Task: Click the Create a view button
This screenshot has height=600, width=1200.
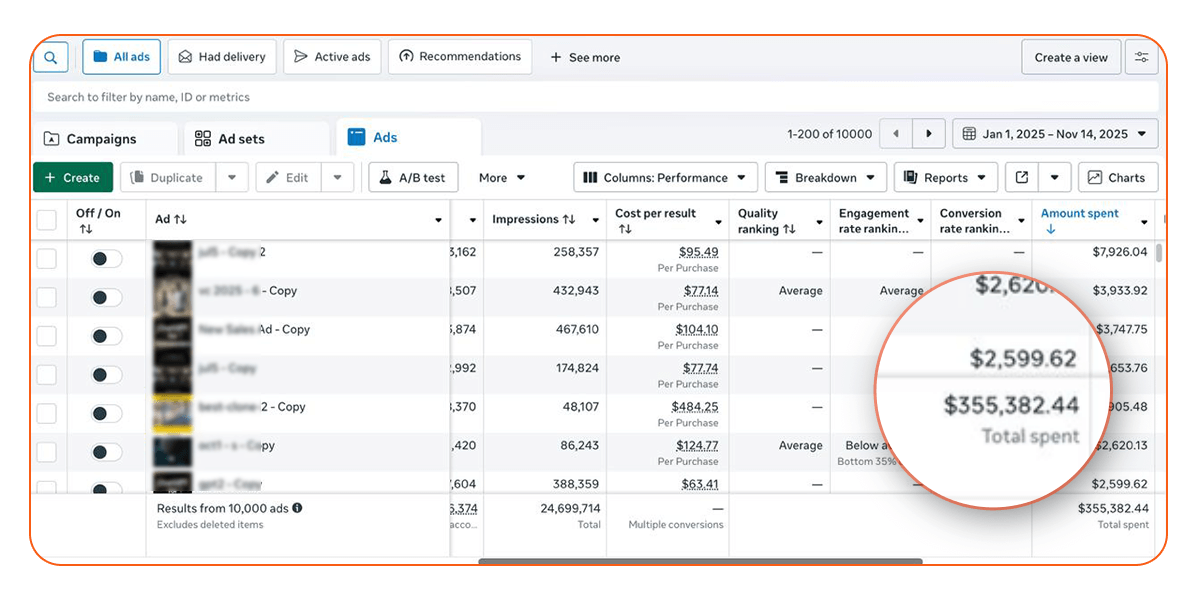Action: (1071, 57)
